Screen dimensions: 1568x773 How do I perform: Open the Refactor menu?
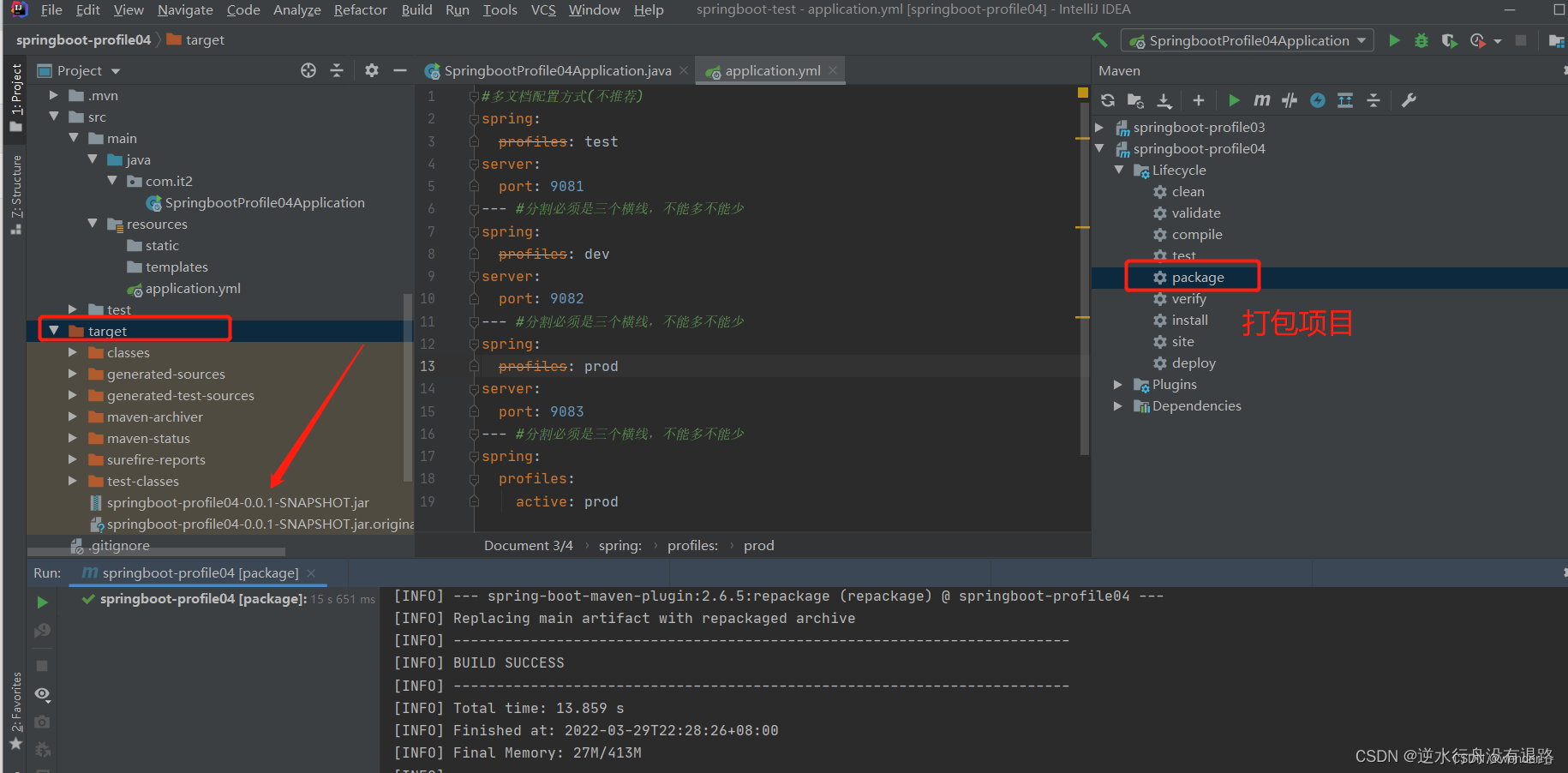point(360,9)
